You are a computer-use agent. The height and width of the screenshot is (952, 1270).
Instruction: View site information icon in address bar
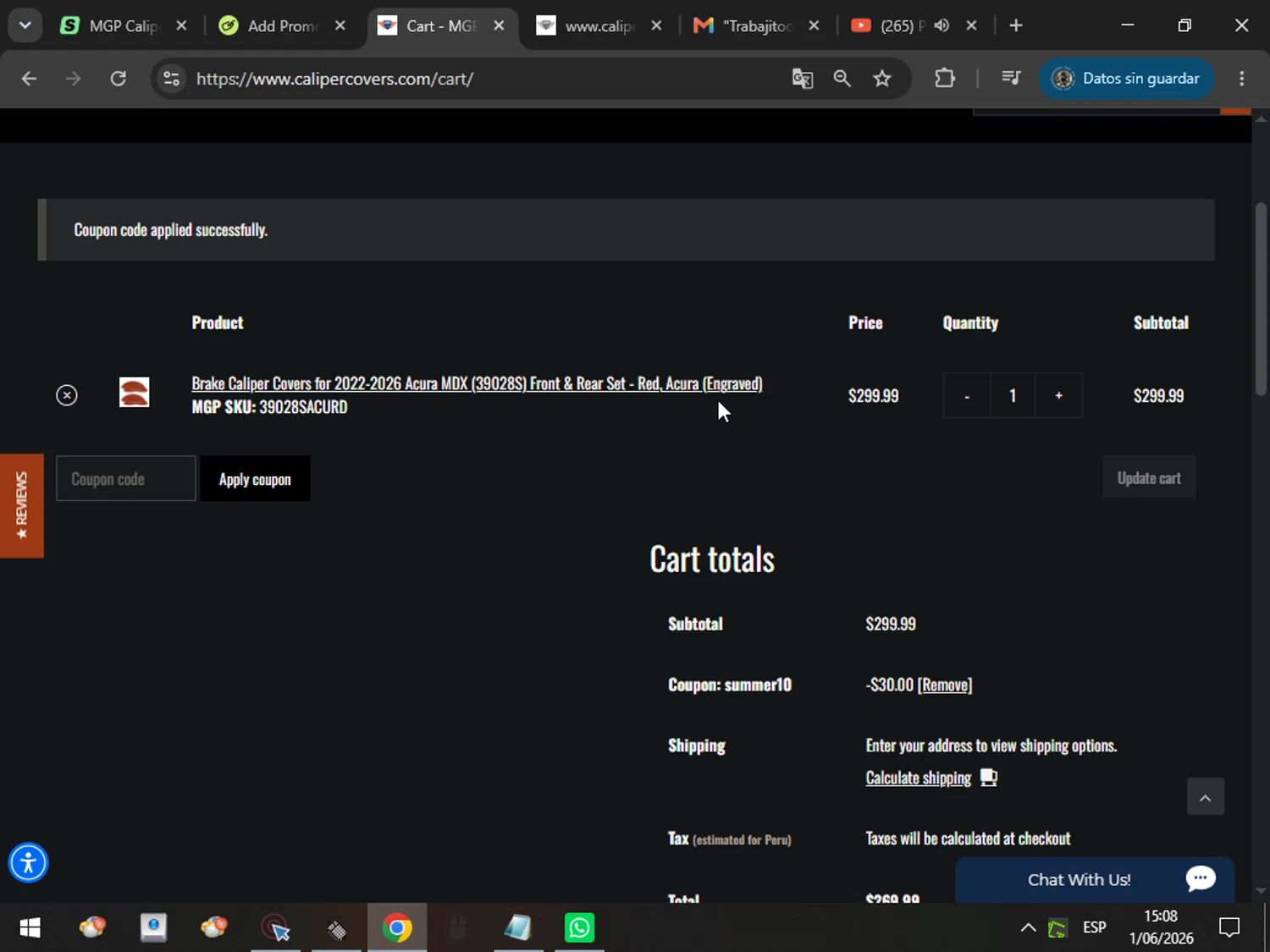coord(171,79)
